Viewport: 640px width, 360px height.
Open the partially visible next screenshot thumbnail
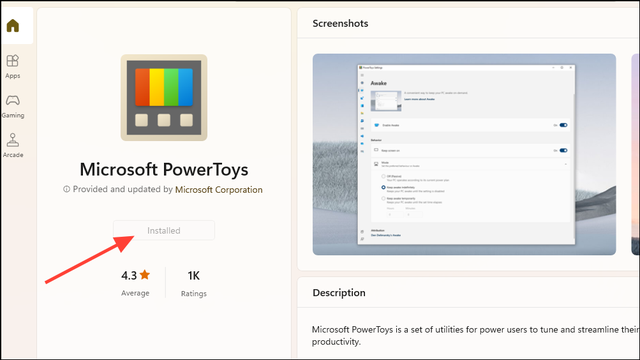click(x=636, y=154)
